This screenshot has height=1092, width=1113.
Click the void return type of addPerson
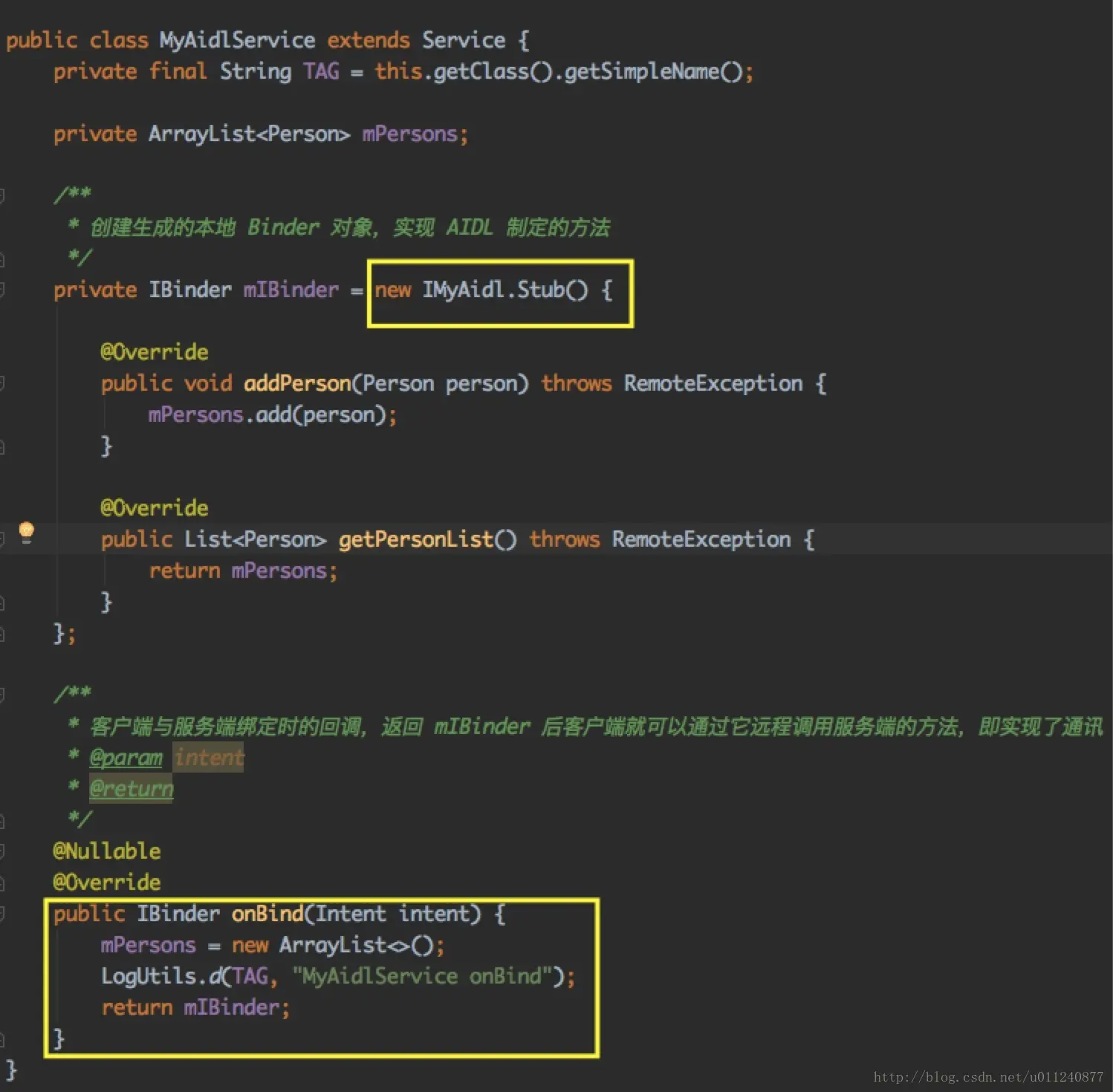coord(208,383)
